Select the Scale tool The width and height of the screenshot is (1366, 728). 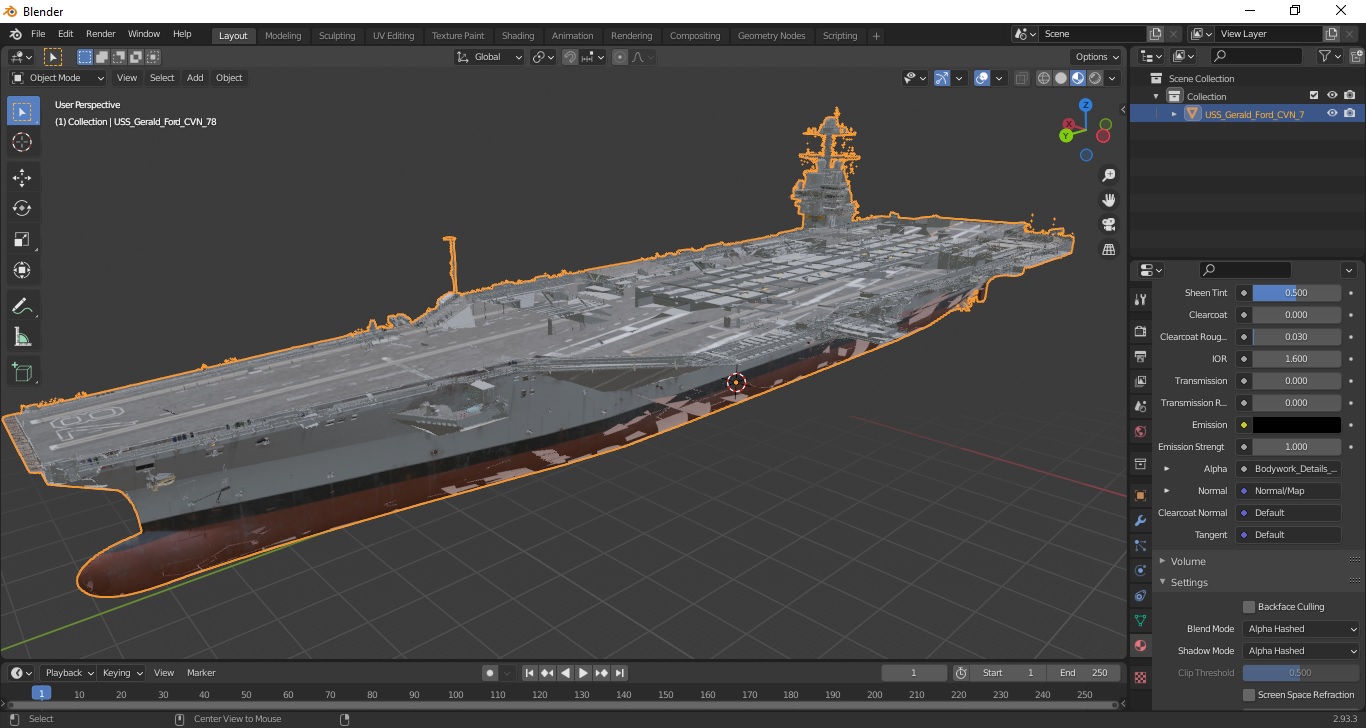[x=22, y=239]
